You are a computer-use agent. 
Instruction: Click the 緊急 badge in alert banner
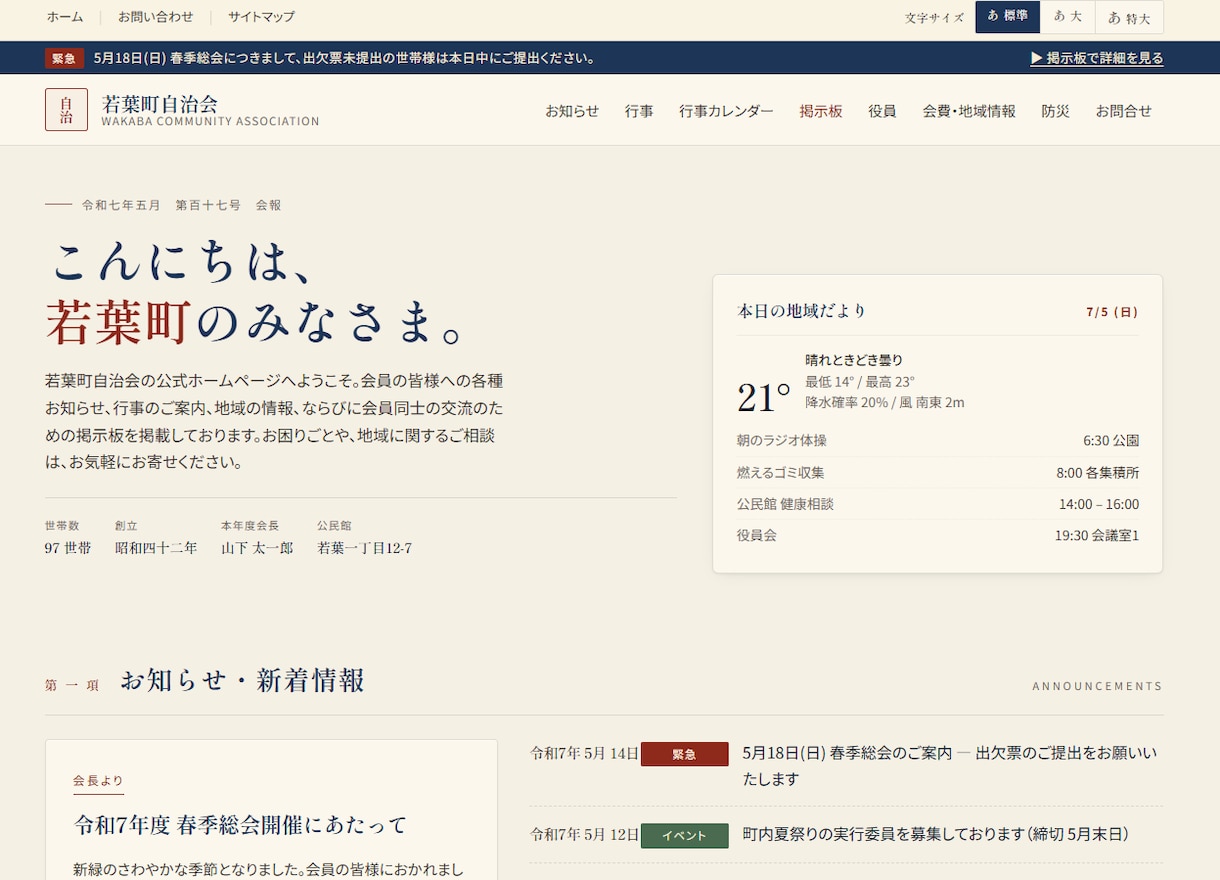[x=64, y=58]
